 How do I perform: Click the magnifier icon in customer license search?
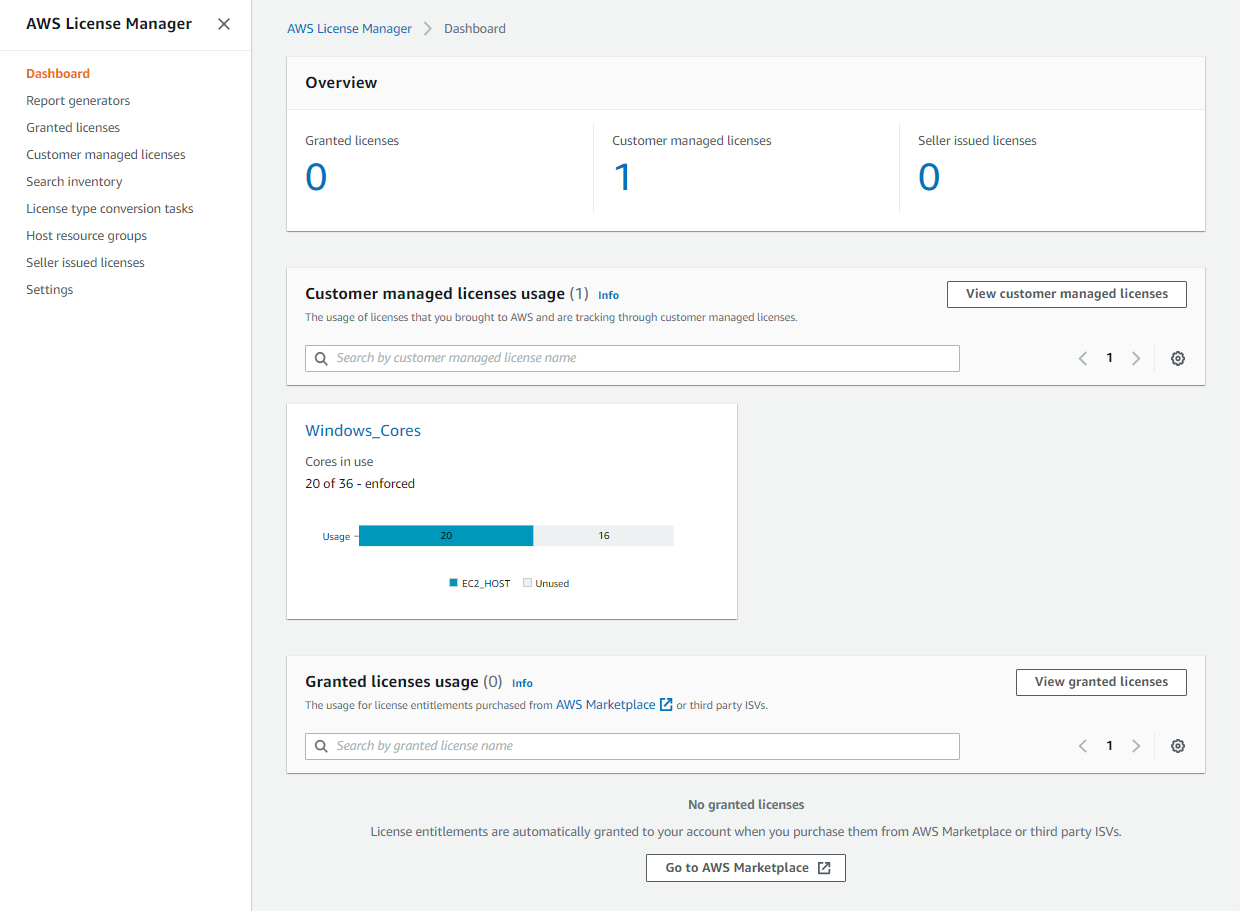click(x=321, y=358)
